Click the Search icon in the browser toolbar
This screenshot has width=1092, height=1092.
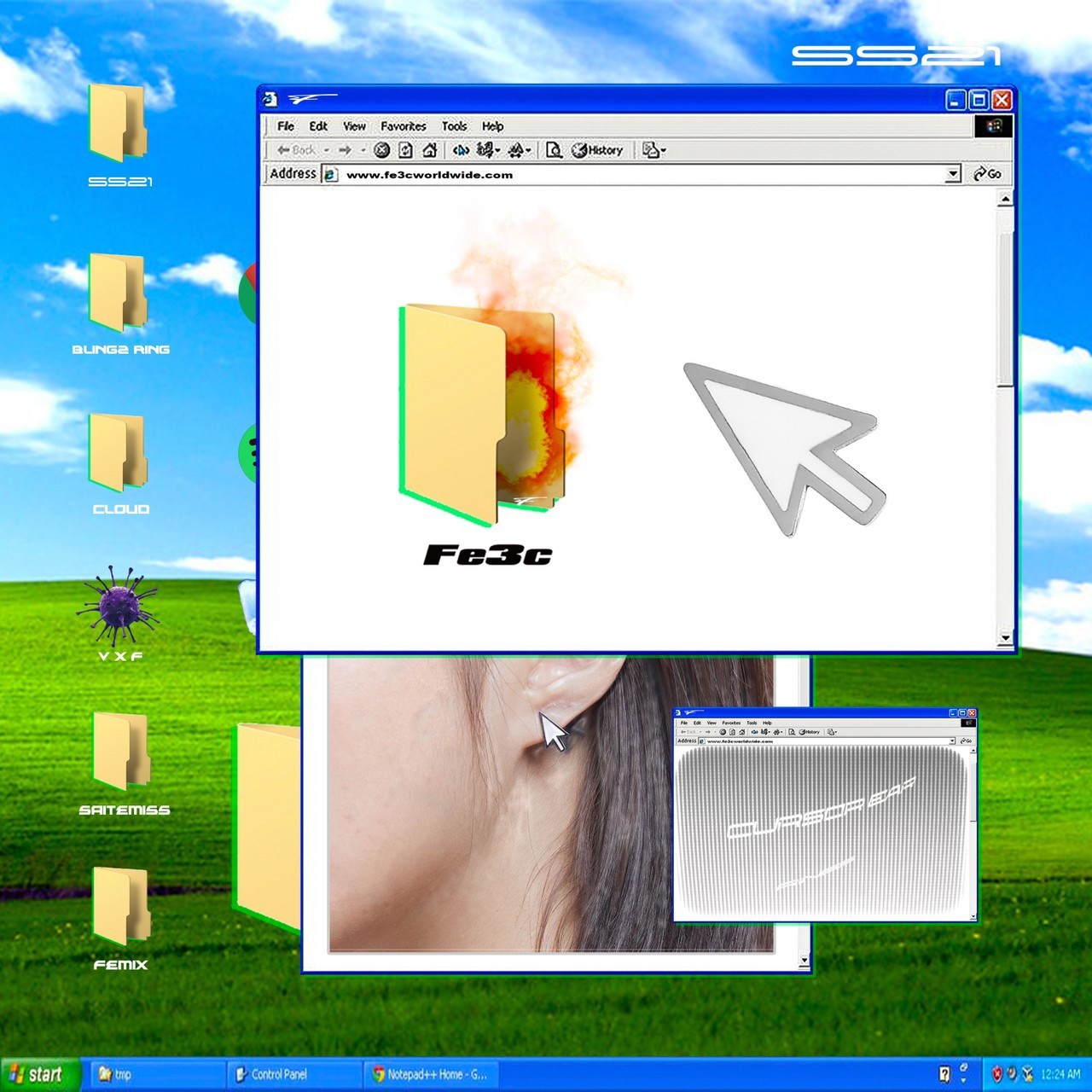tap(460, 150)
